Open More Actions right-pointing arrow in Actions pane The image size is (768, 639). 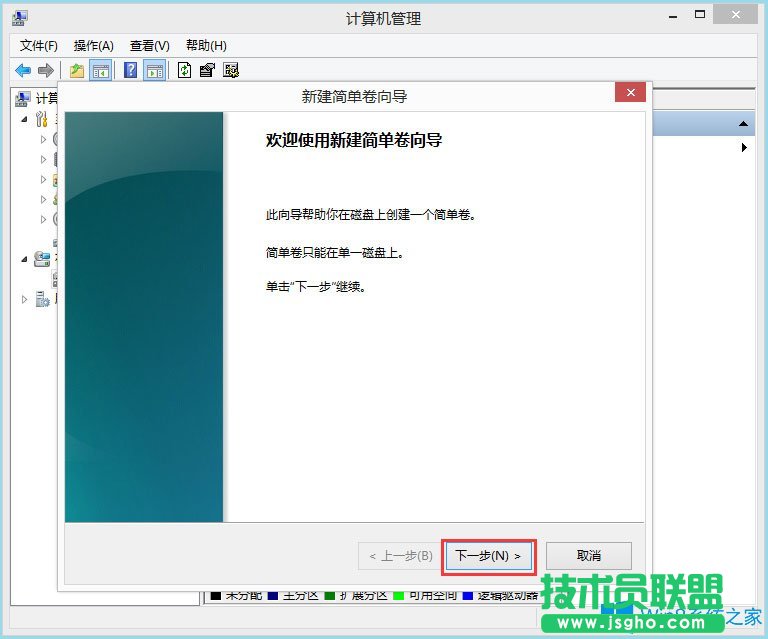[744, 147]
